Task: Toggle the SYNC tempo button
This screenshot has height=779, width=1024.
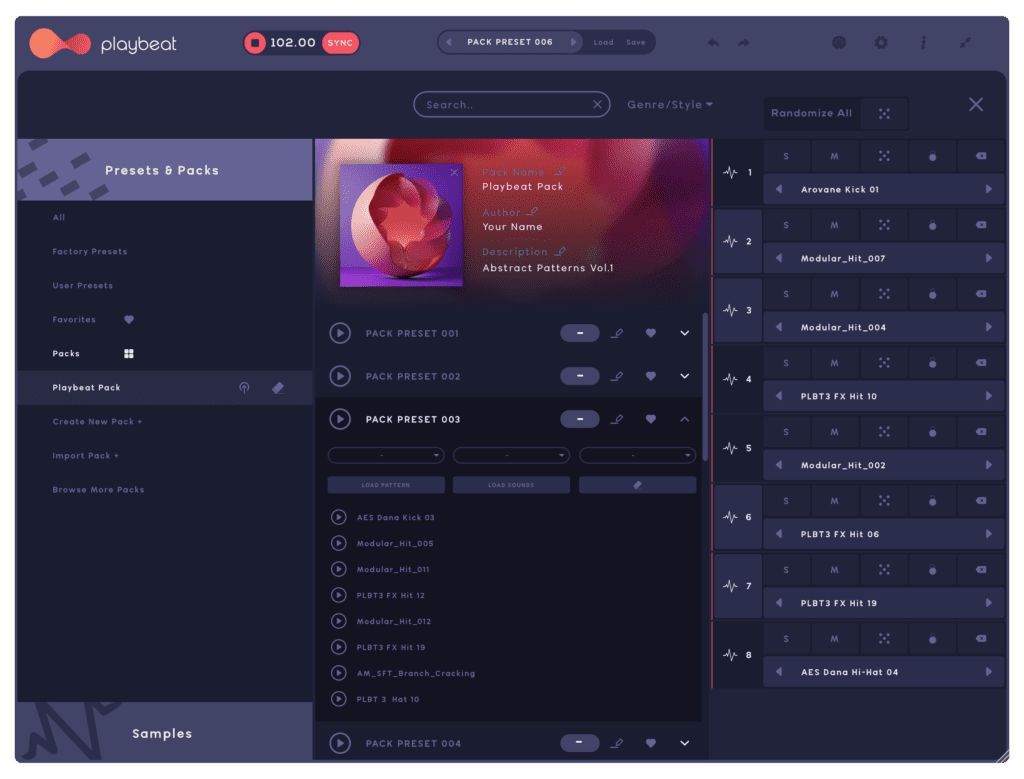Action: (x=340, y=43)
